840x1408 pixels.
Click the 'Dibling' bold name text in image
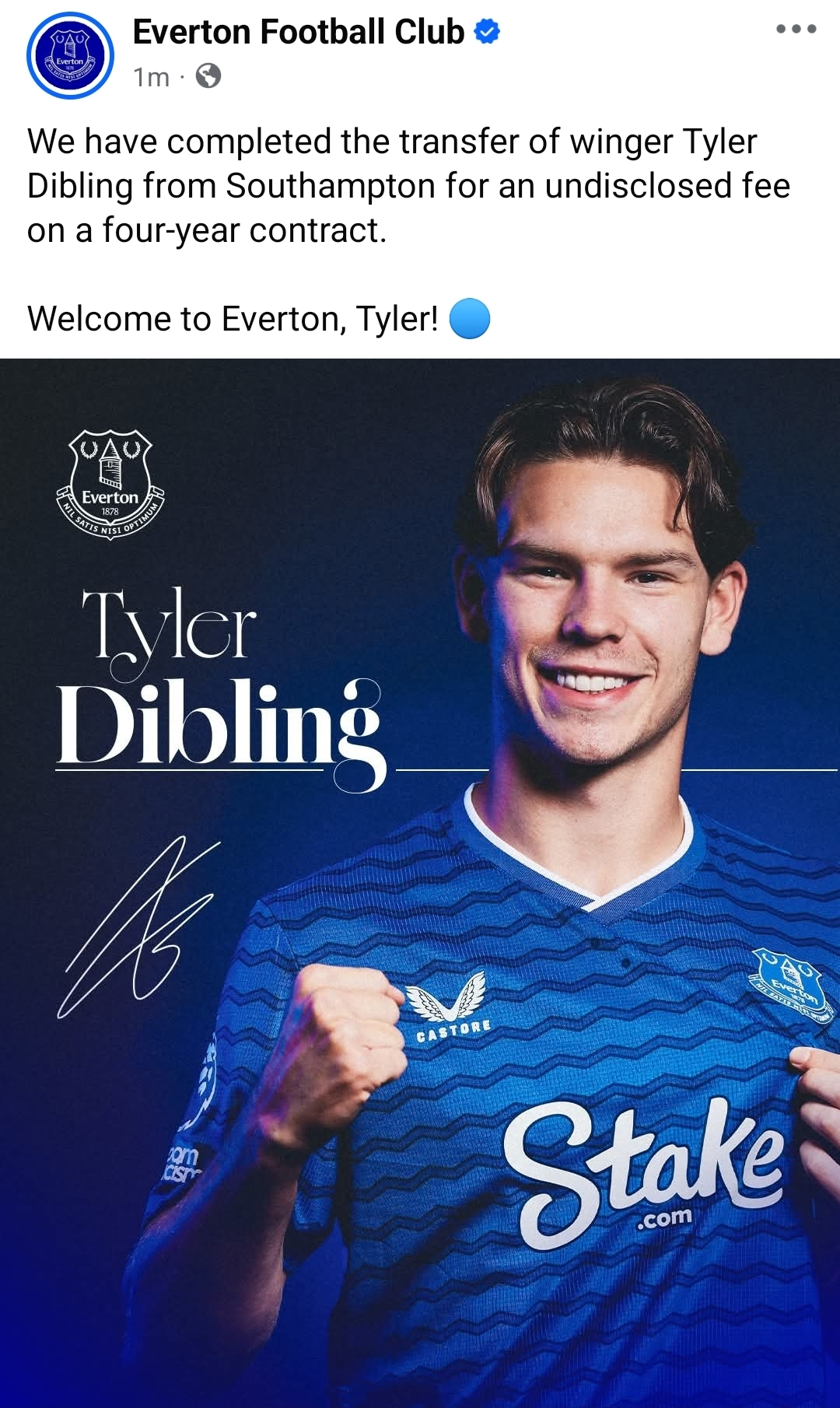pos(221,731)
